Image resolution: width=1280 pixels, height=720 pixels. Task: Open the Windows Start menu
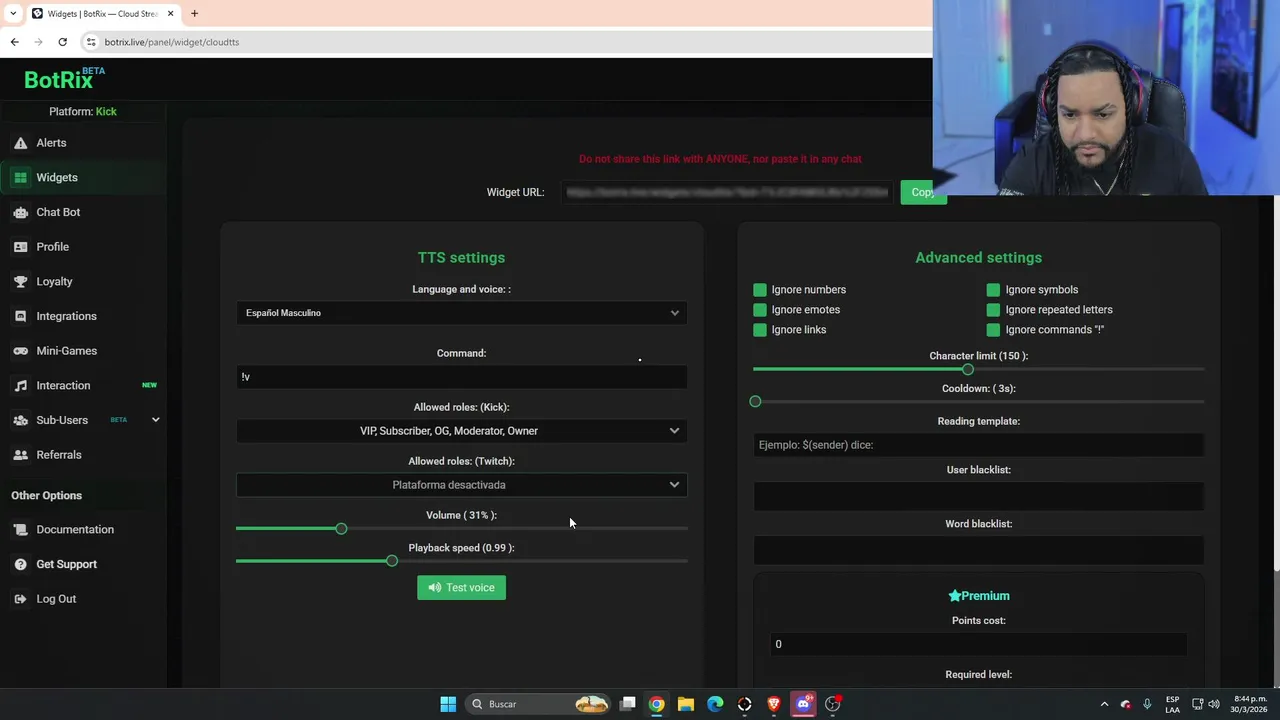click(448, 704)
